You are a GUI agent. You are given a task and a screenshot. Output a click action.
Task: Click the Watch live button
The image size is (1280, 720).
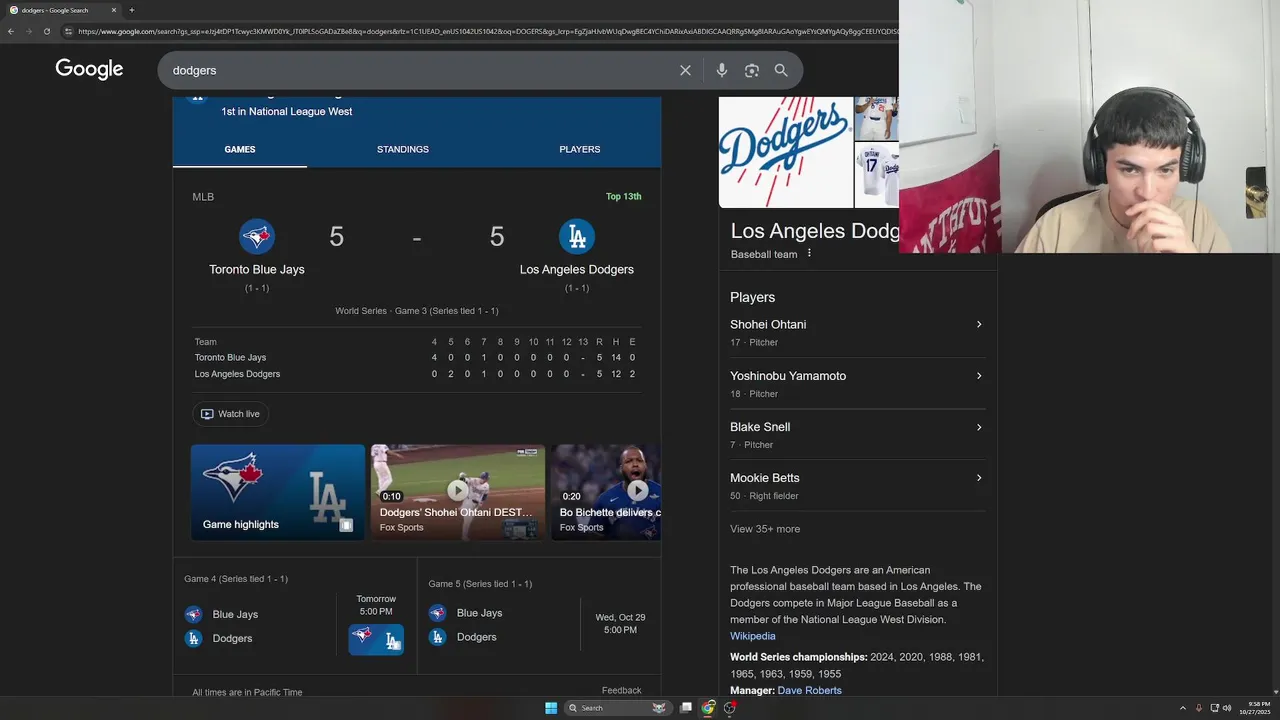coord(231,414)
